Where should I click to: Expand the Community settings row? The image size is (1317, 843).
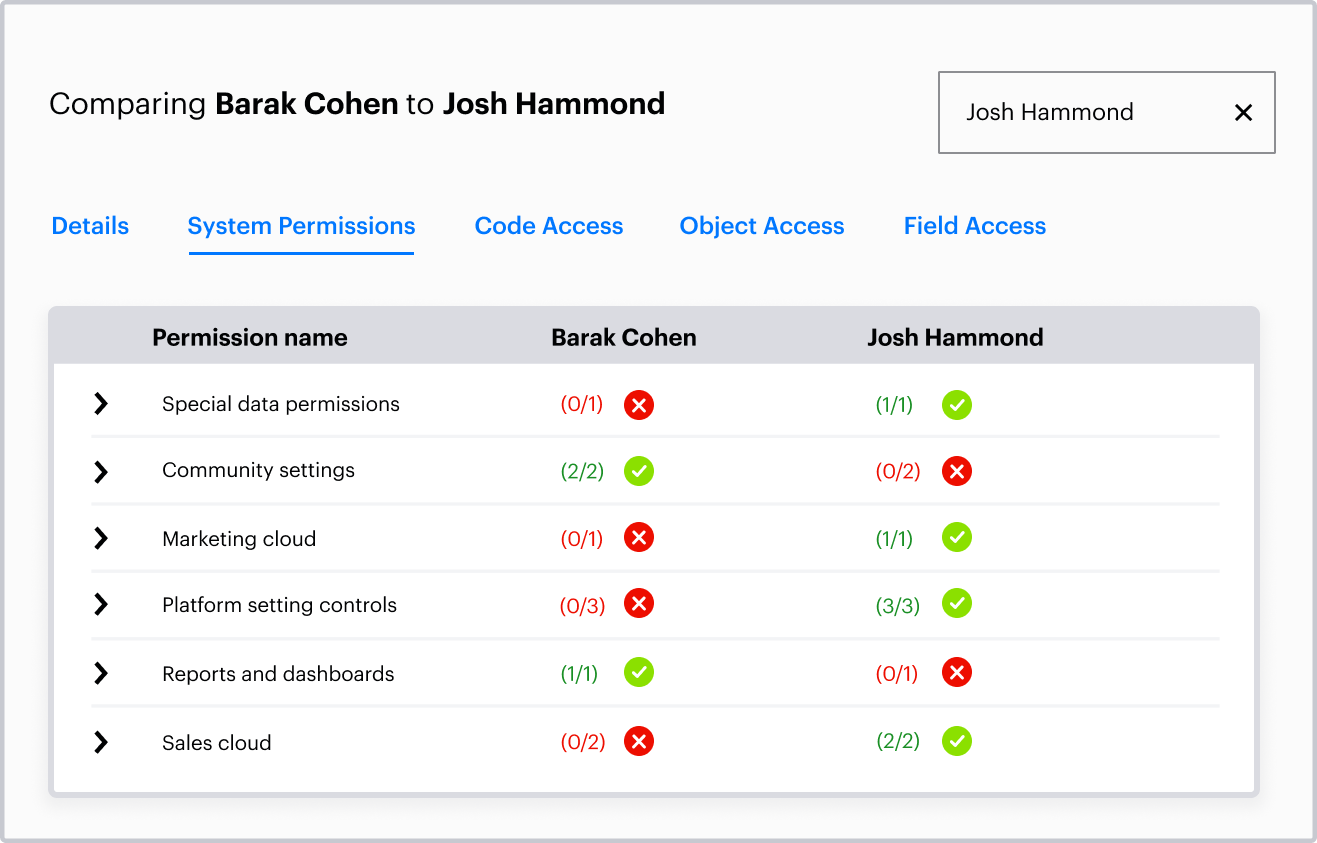click(x=101, y=471)
